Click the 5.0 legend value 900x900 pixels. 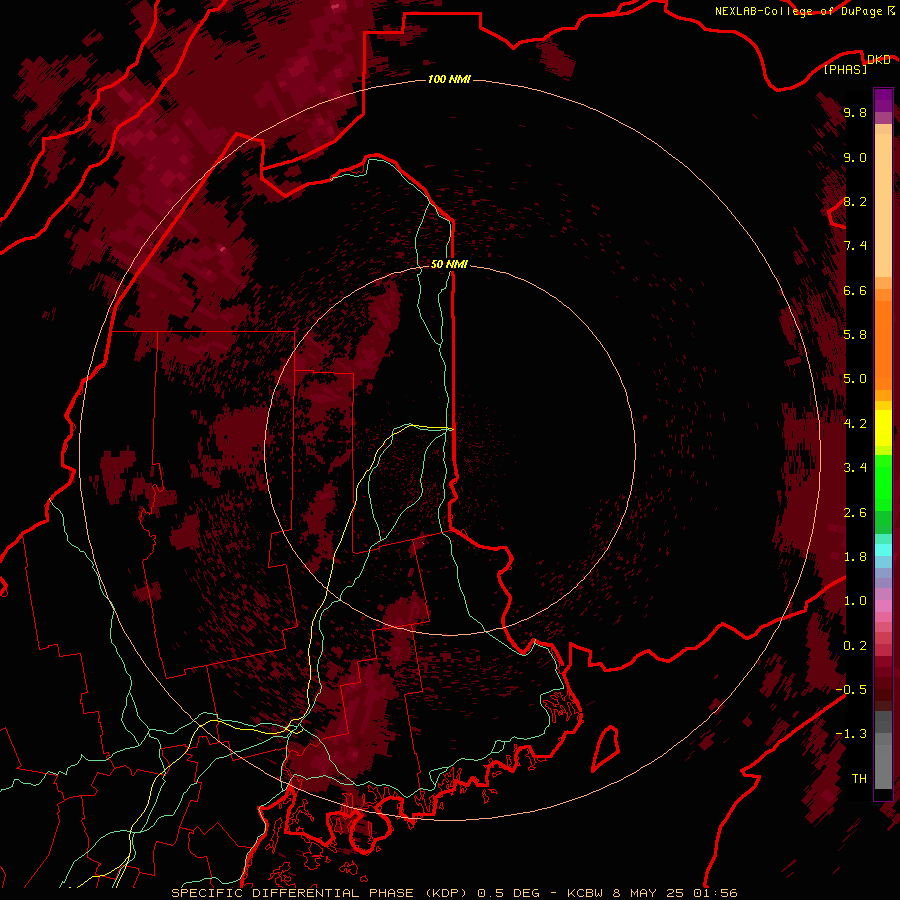point(855,379)
